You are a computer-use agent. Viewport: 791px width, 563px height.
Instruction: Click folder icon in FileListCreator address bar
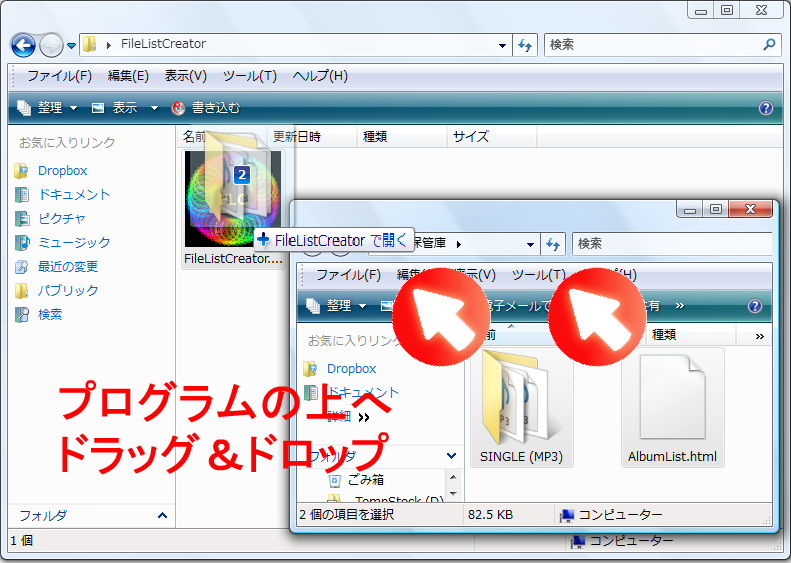pos(89,44)
